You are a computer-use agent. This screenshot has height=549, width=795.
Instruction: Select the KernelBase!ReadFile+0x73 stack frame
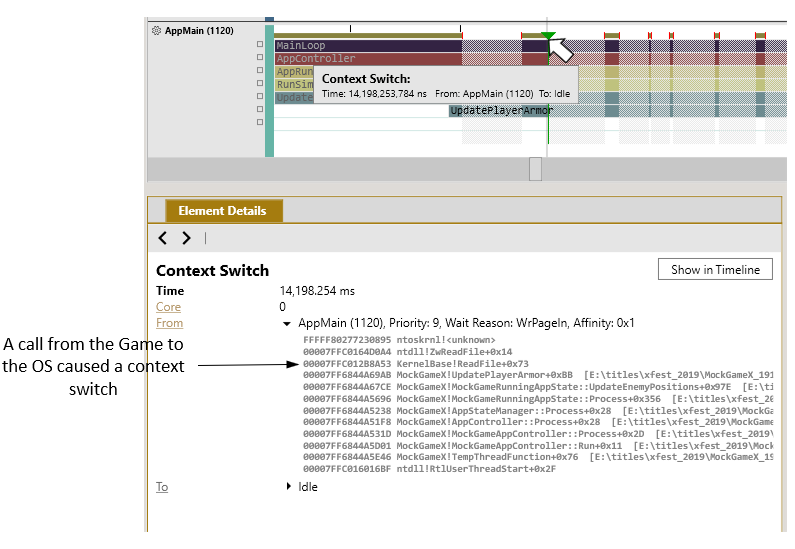[416, 363]
